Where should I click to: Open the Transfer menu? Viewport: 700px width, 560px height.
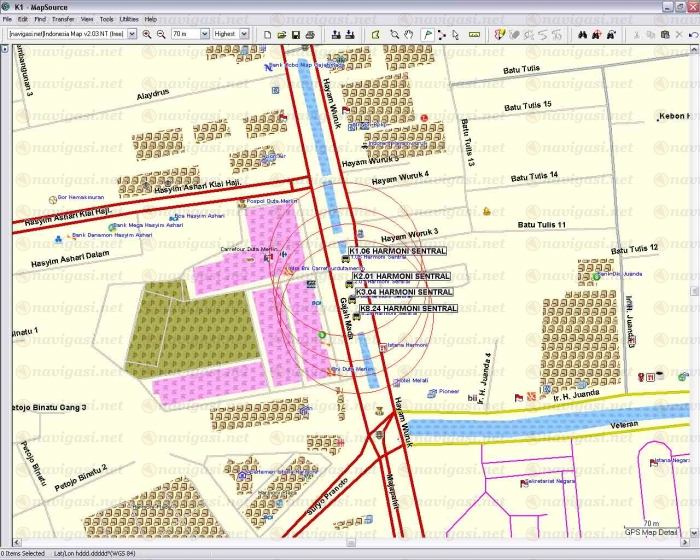pyautogui.click(x=63, y=19)
